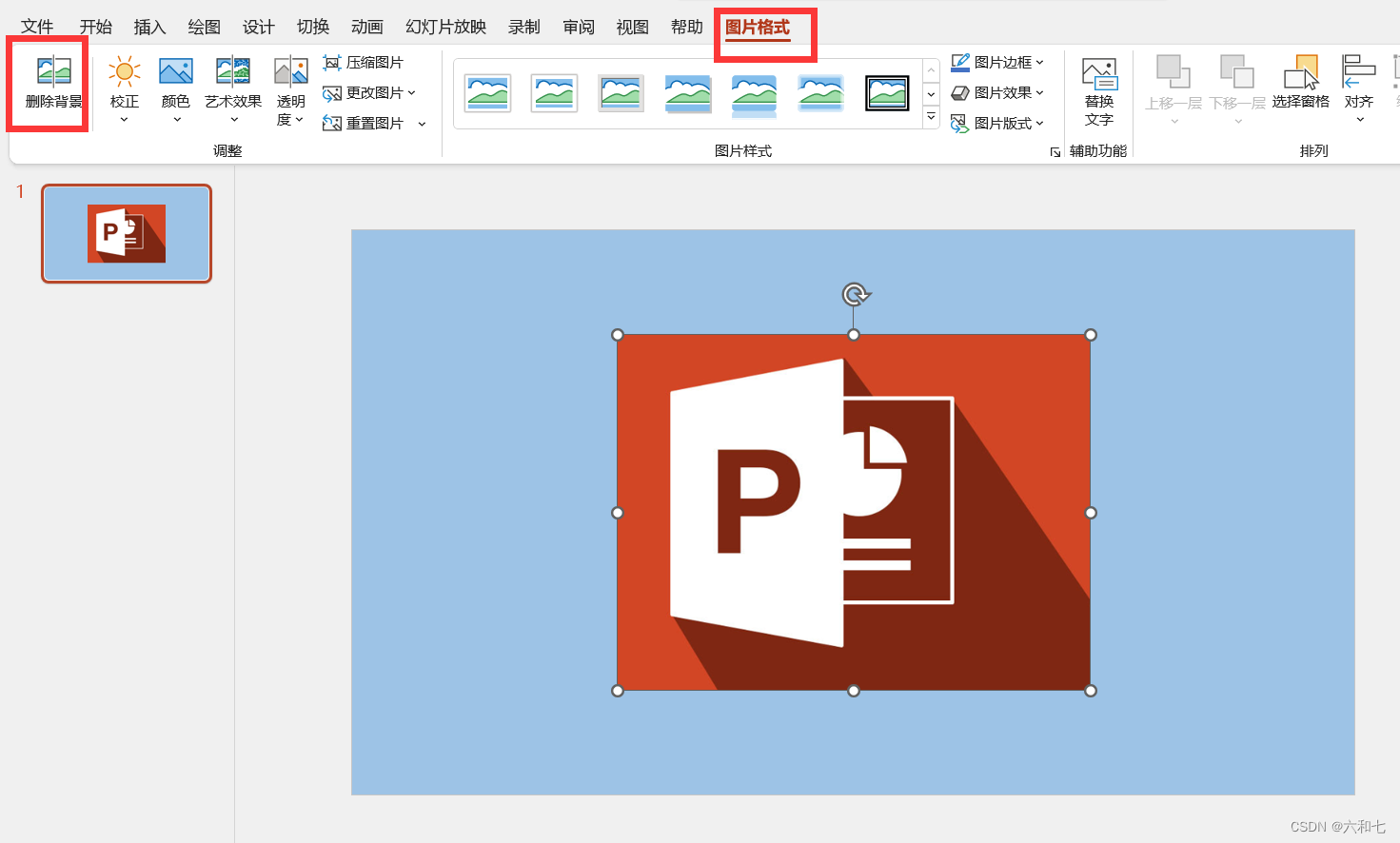
Task: Switch to the Home (开始) tab
Action: [x=95, y=27]
